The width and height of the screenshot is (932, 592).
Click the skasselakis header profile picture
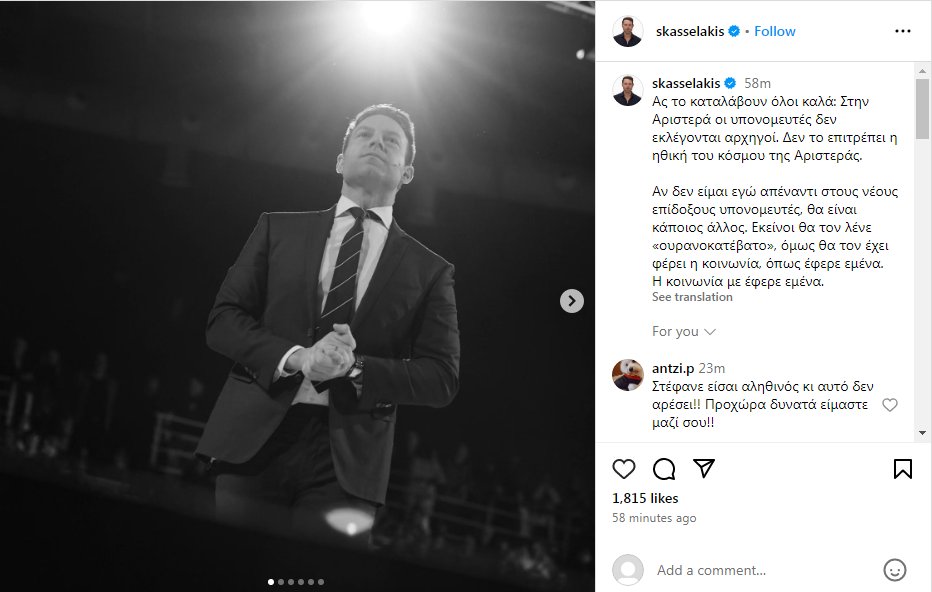[628, 31]
